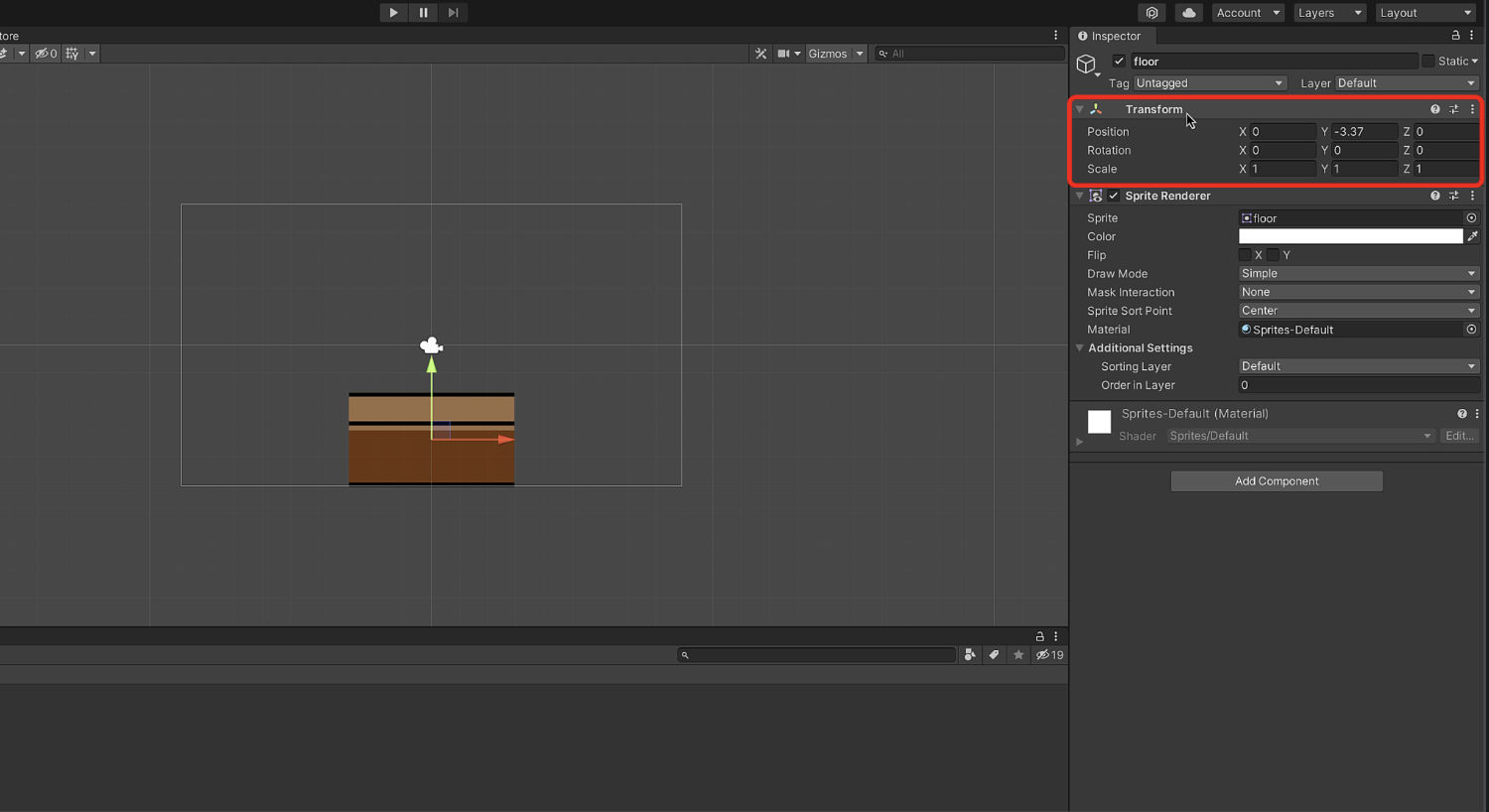The height and width of the screenshot is (812, 1489).
Task: Click the white Color swatch
Action: (1350, 236)
